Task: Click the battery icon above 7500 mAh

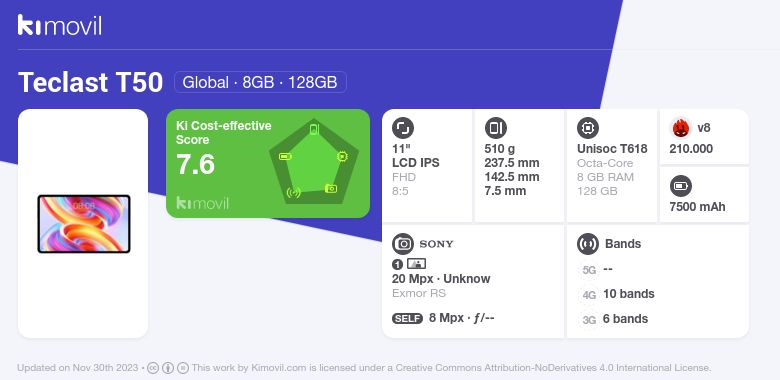Action: [x=680, y=187]
